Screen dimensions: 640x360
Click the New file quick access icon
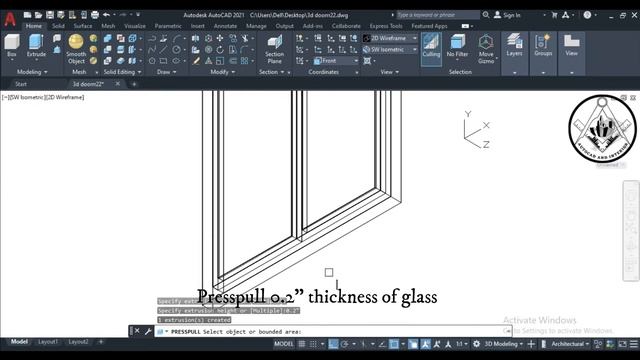click(27, 15)
